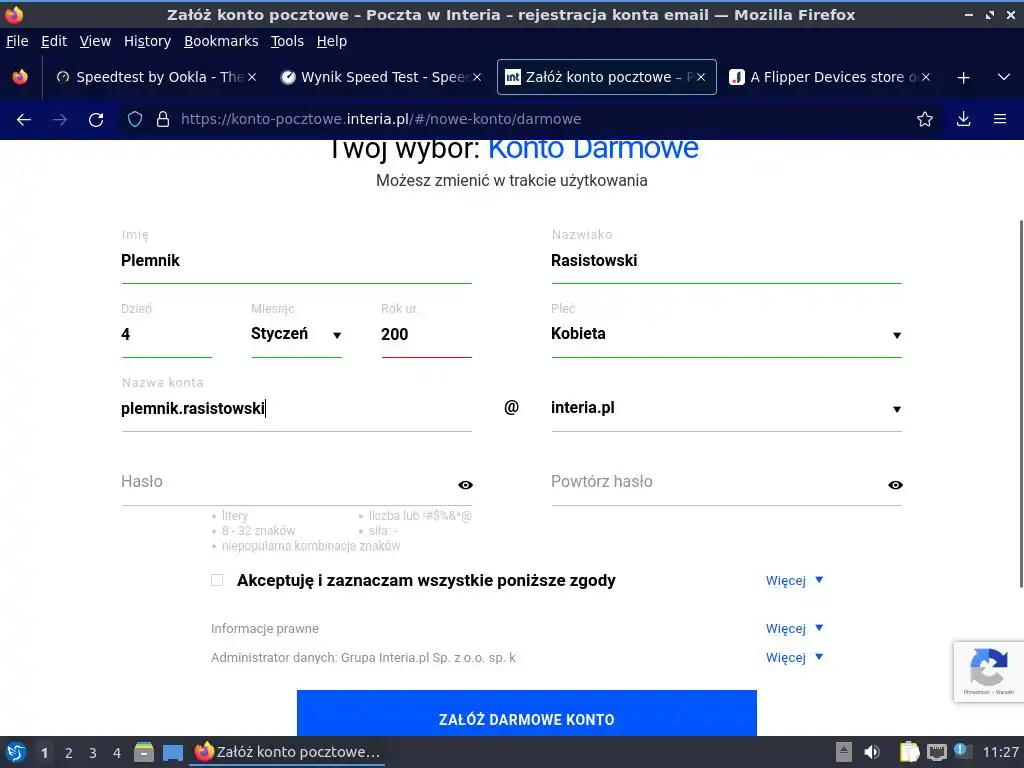
Task: Open the Płeć dropdown showing Kobieta
Action: pos(726,334)
